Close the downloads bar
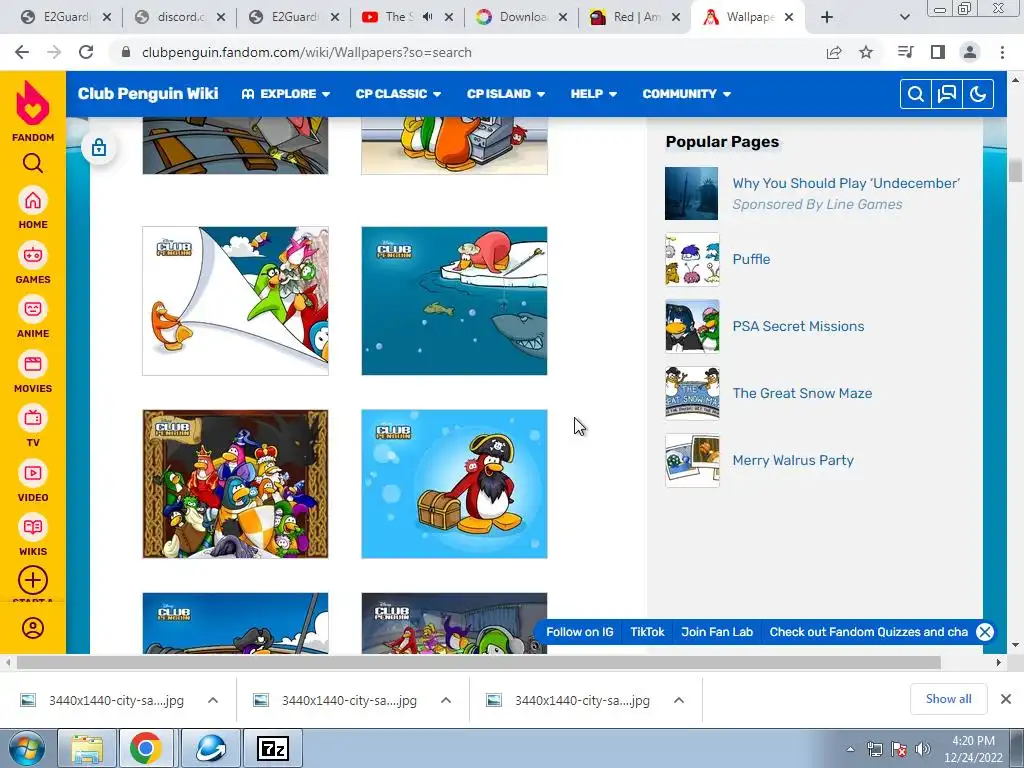1024x768 pixels. [x=1006, y=699]
